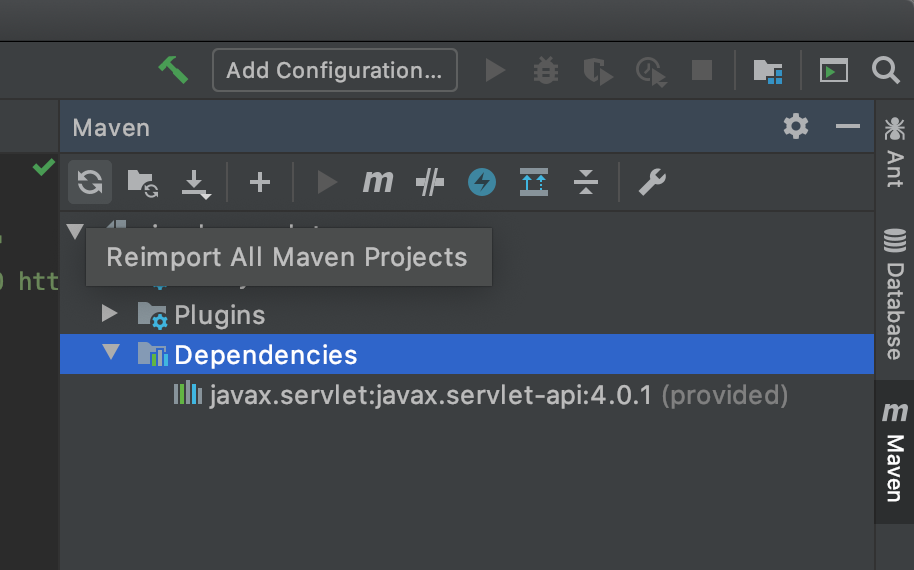Viewport: 914px width, 570px height.
Task: Toggle Skip Tests Mode lightning icon
Action: (482, 182)
